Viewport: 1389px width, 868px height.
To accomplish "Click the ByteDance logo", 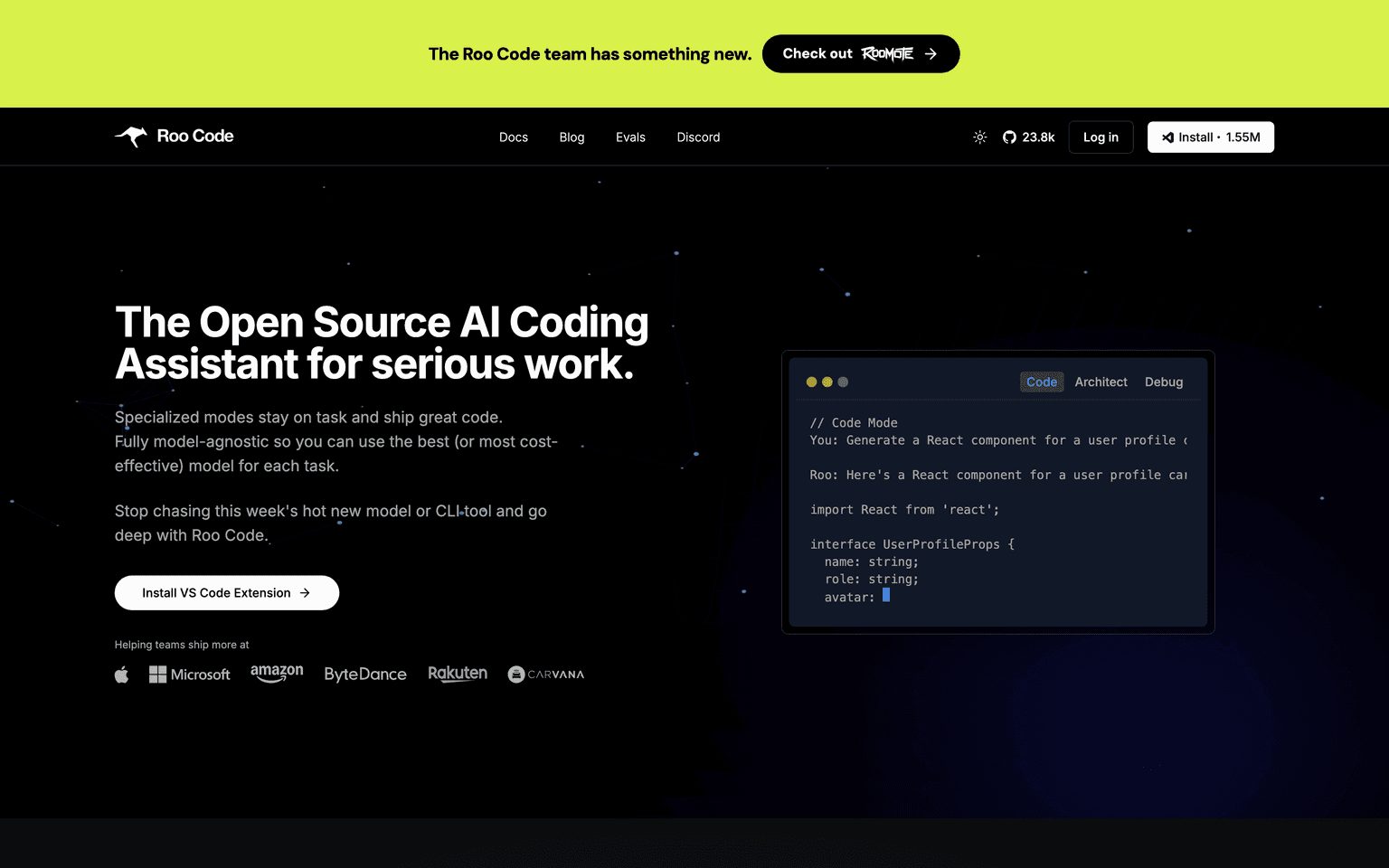I will point(365,675).
